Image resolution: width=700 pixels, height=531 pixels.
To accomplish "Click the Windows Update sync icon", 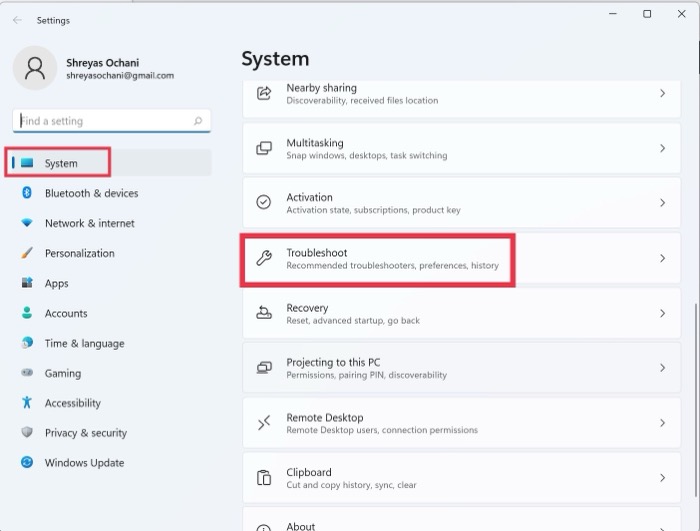I will [27, 462].
